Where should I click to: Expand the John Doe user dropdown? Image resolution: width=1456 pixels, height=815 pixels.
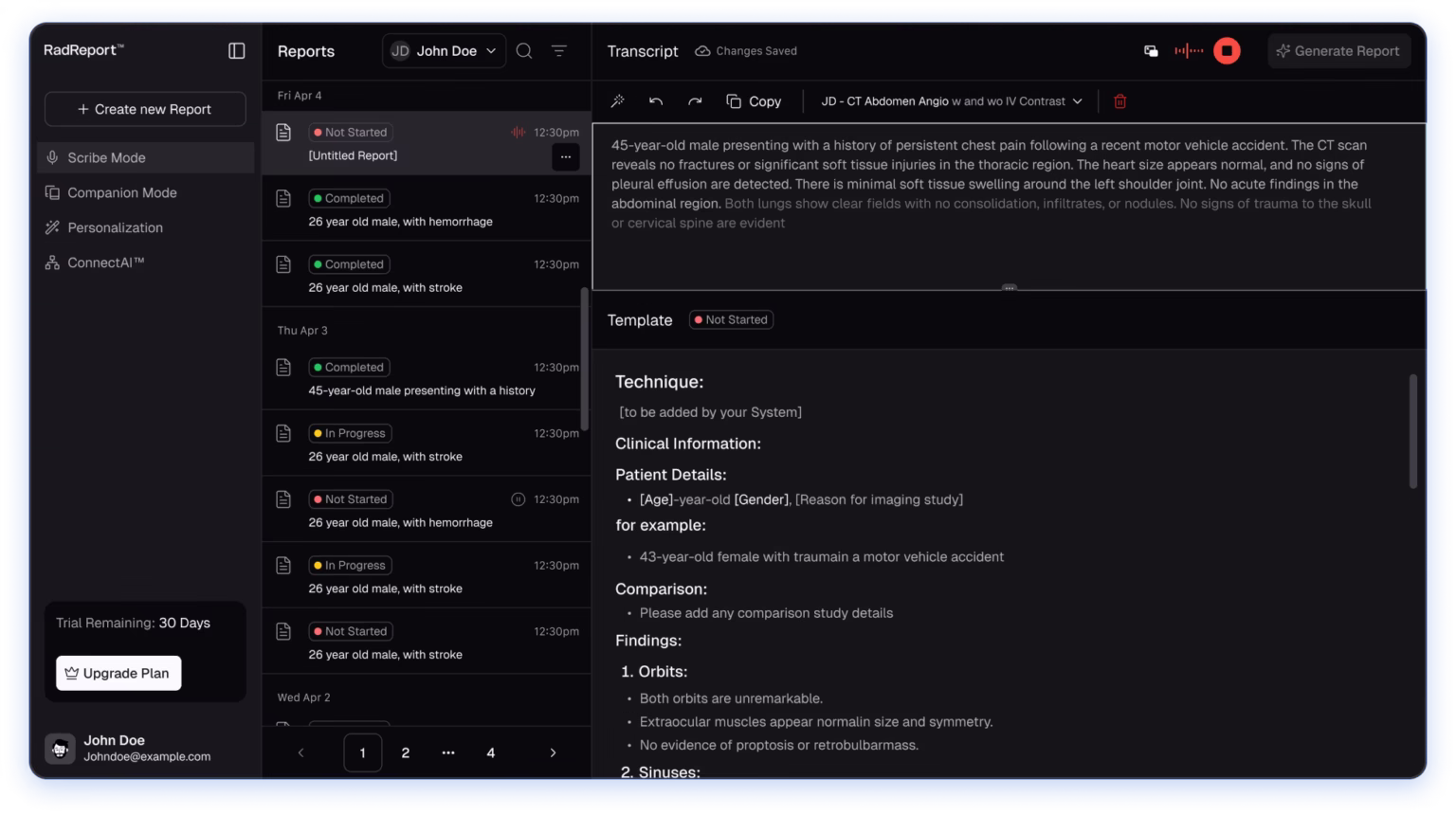[443, 51]
